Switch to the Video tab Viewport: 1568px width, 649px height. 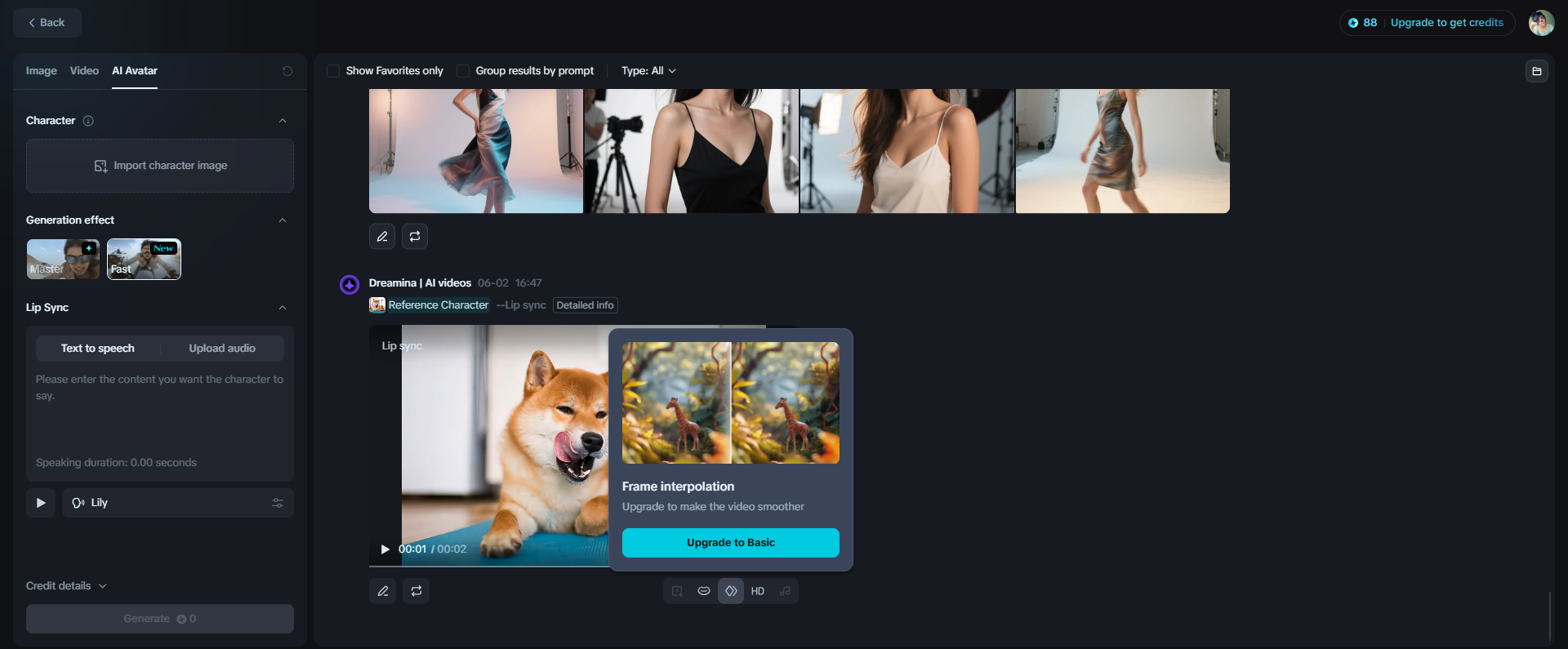(x=84, y=71)
